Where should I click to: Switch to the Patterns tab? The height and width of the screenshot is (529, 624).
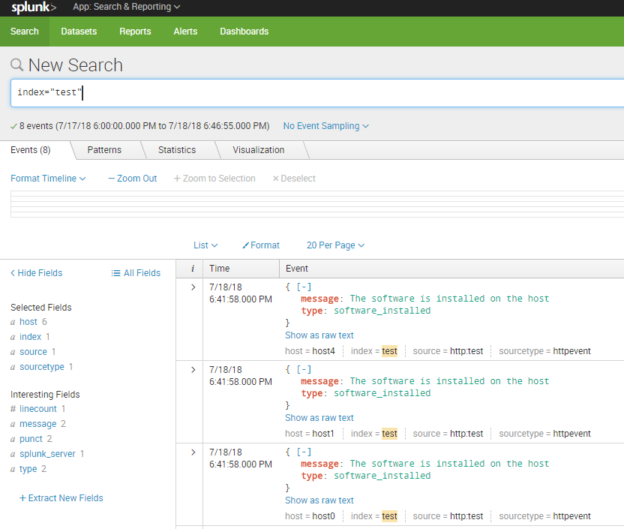(104, 150)
